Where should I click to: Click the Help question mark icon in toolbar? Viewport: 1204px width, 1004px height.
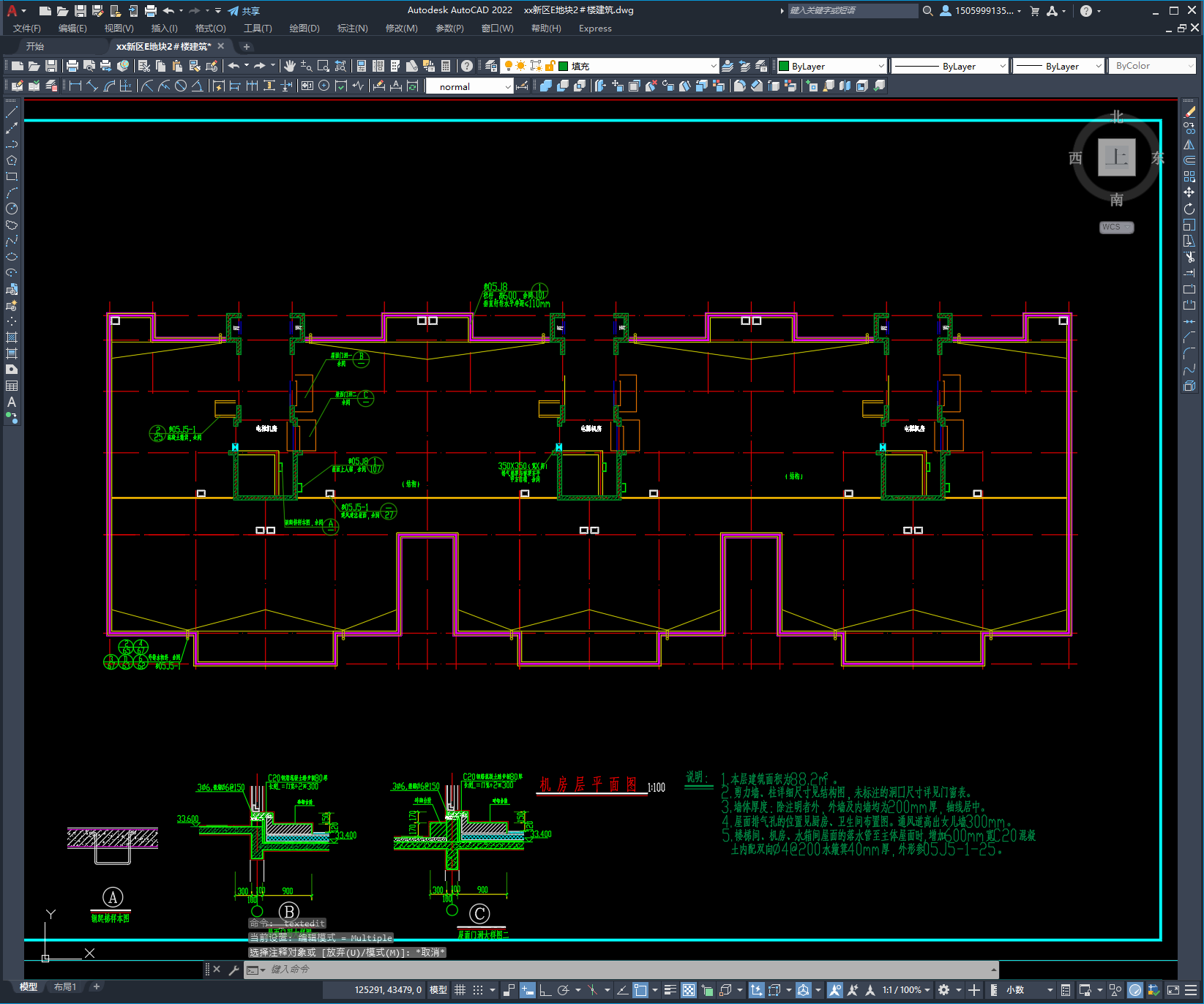[x=467, y=66]
